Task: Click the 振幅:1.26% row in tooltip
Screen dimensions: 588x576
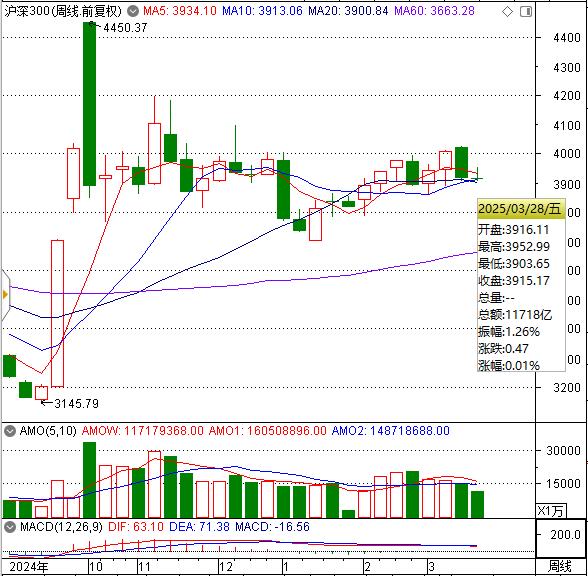Action: [x=509, y=332]
